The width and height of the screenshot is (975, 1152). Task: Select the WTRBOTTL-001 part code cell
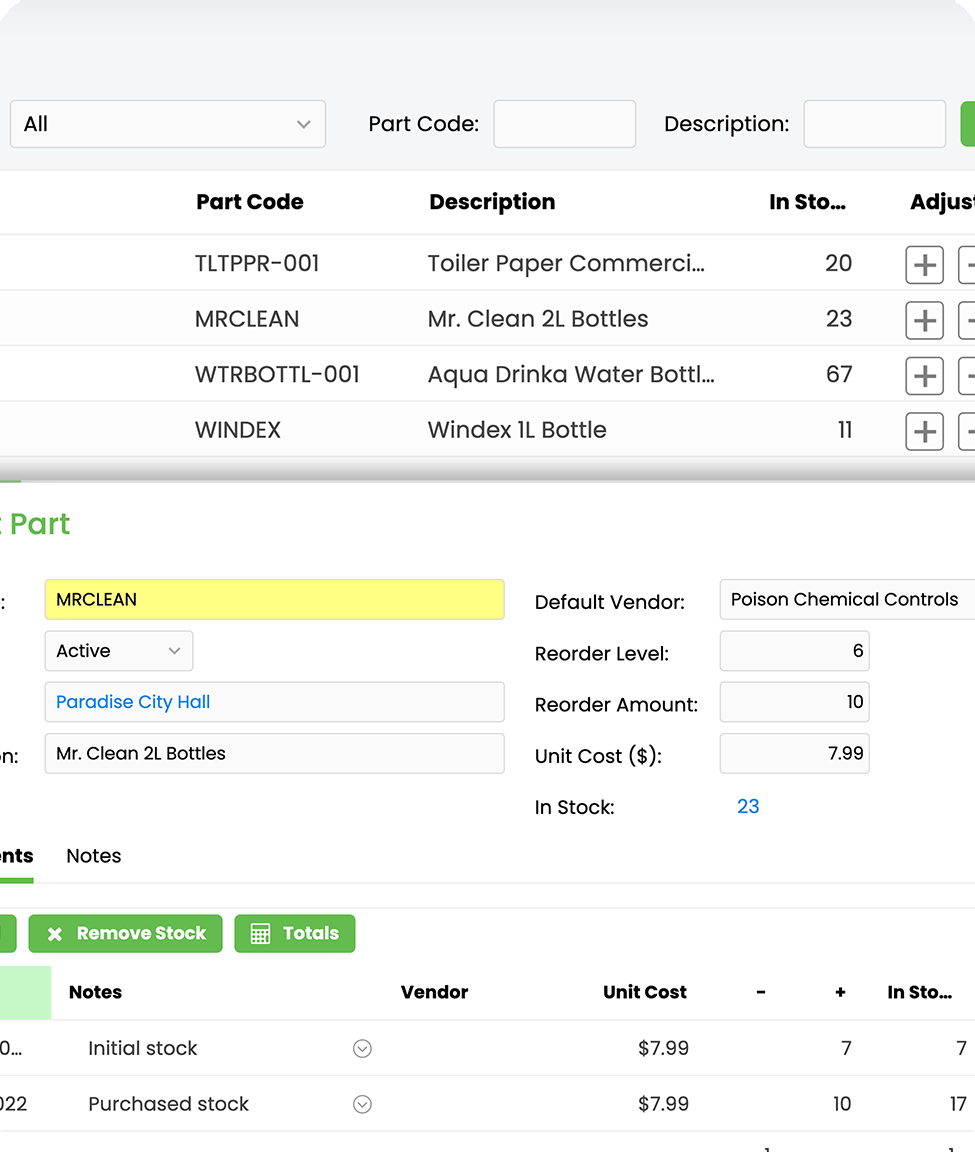coord(277,375)
